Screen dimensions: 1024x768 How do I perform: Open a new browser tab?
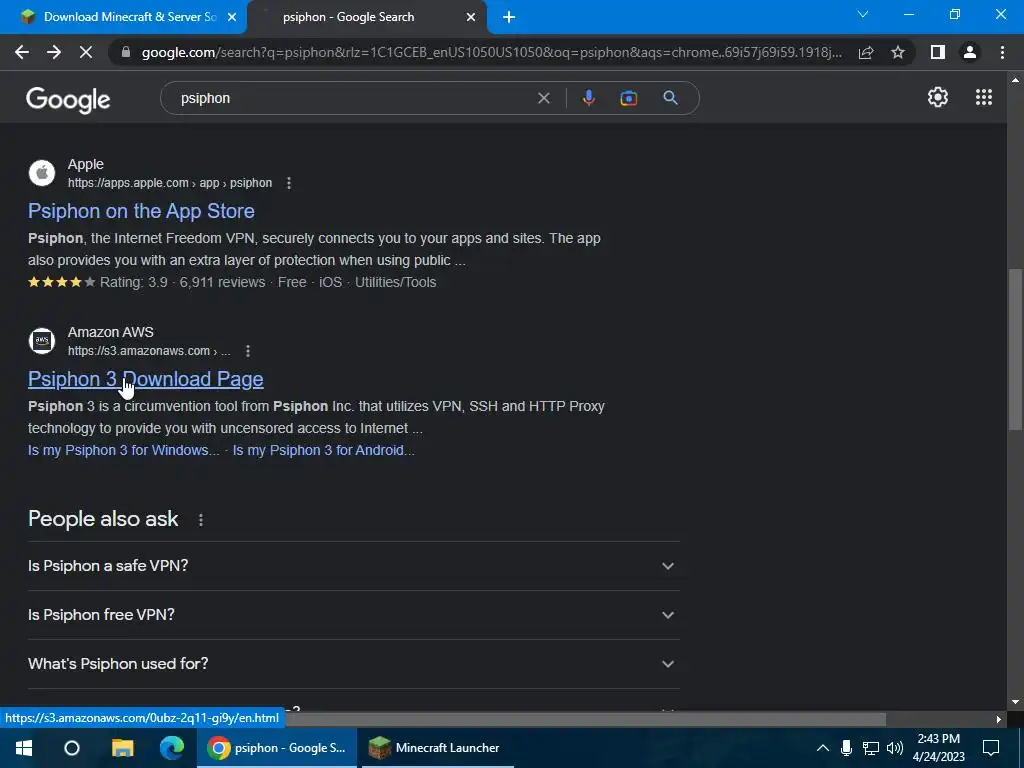[x=509, y=17]
